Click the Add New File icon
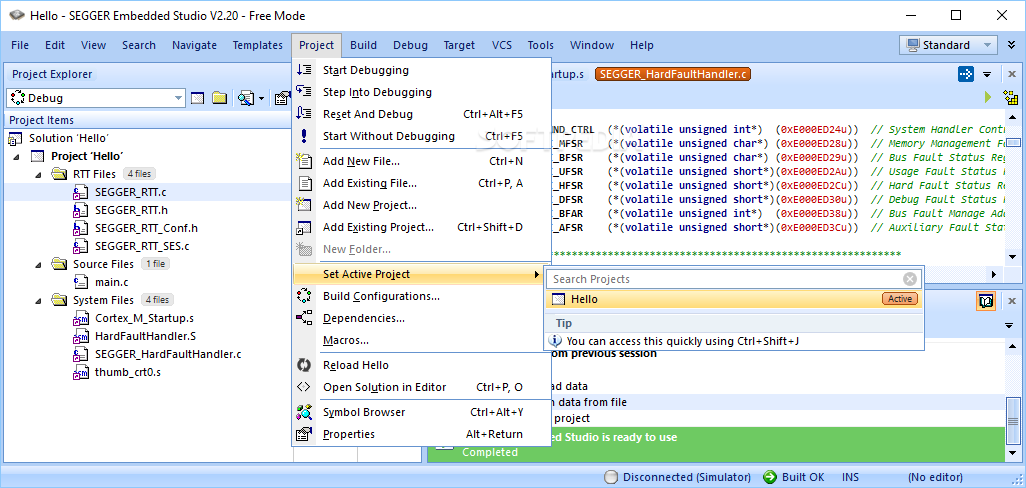The image size is (1026, 488). click(304, 161)
